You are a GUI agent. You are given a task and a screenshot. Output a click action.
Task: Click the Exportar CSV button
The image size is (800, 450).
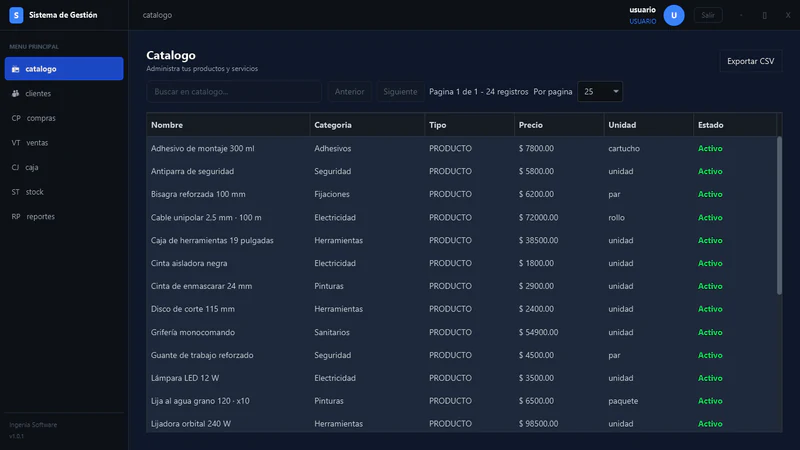click(751, 61)
